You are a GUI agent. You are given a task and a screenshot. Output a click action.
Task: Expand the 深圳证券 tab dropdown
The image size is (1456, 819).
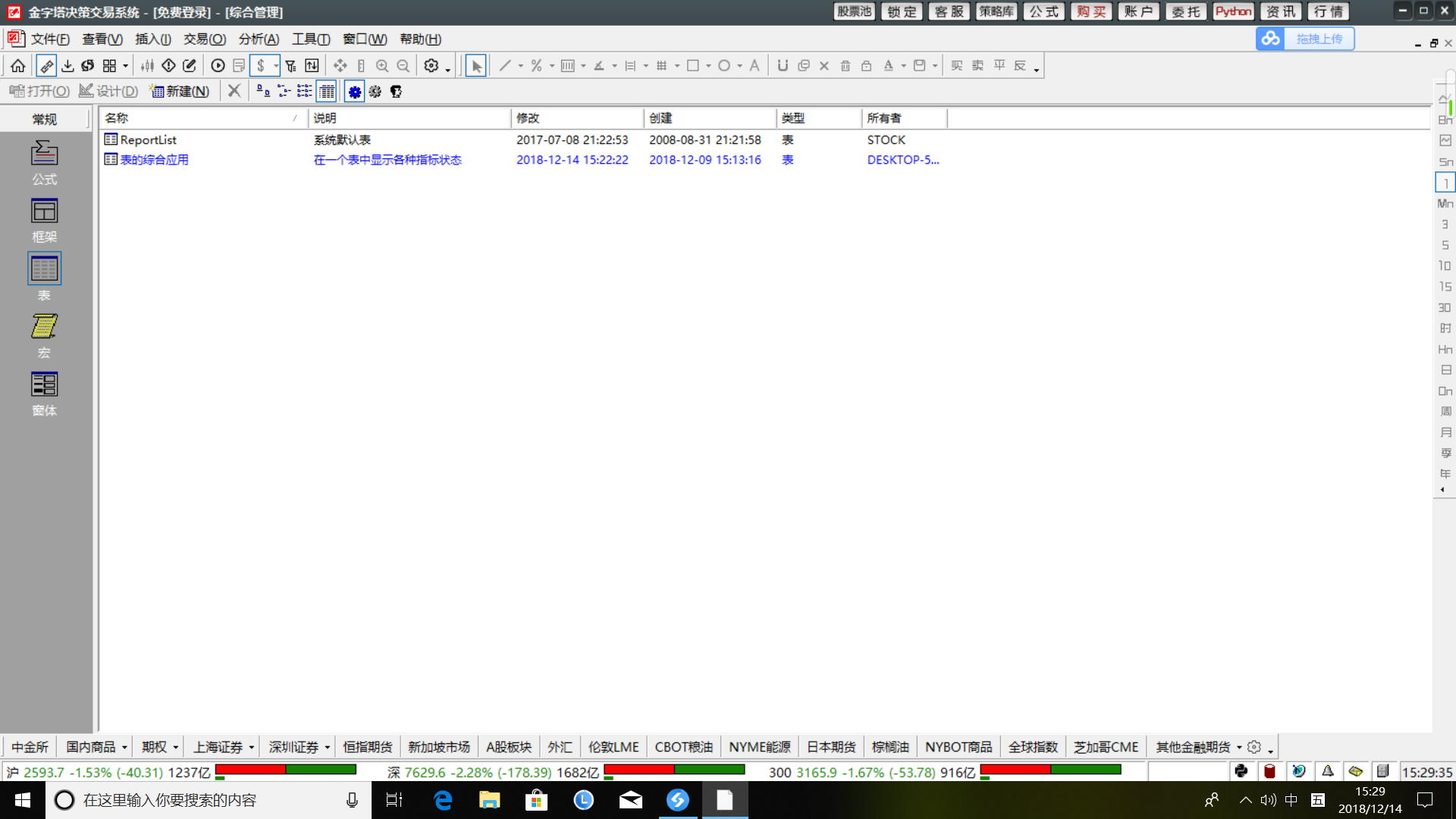tap(328, 748)
